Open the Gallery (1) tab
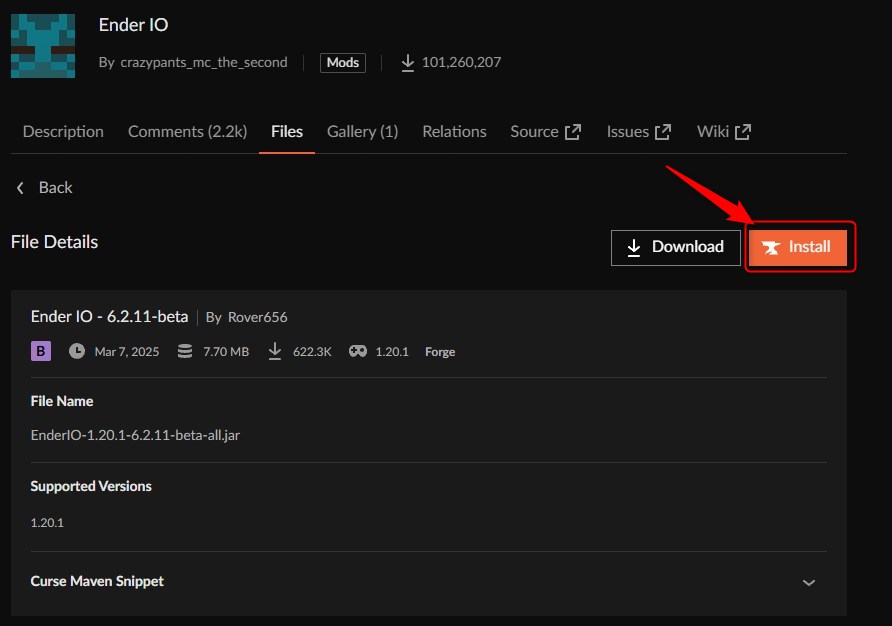 [x=362, y=131]
